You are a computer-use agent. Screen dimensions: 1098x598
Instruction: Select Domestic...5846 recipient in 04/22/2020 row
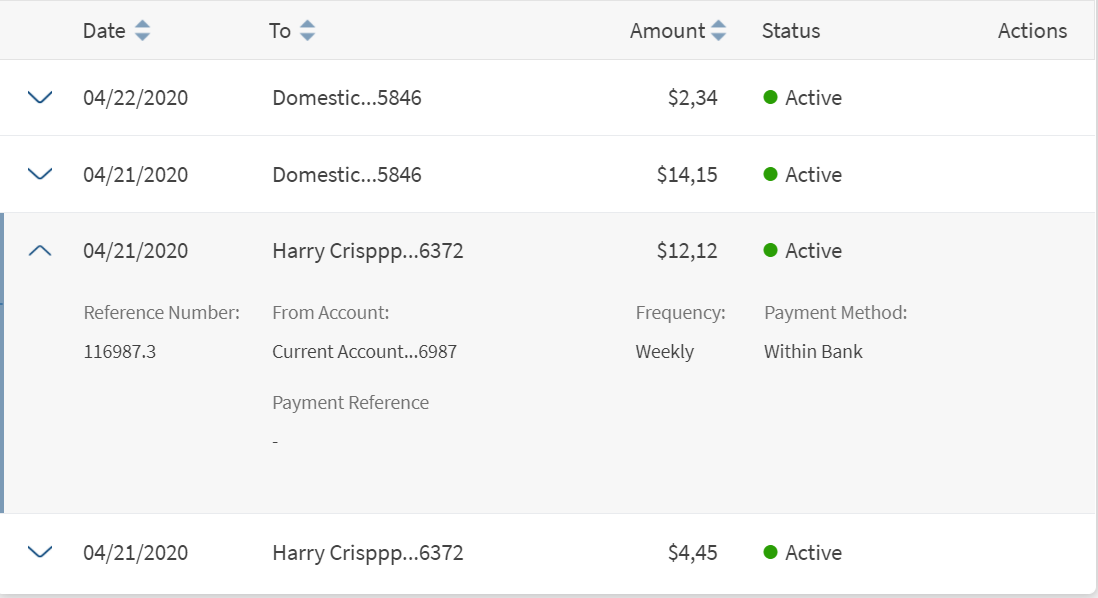tap(346, 98)
